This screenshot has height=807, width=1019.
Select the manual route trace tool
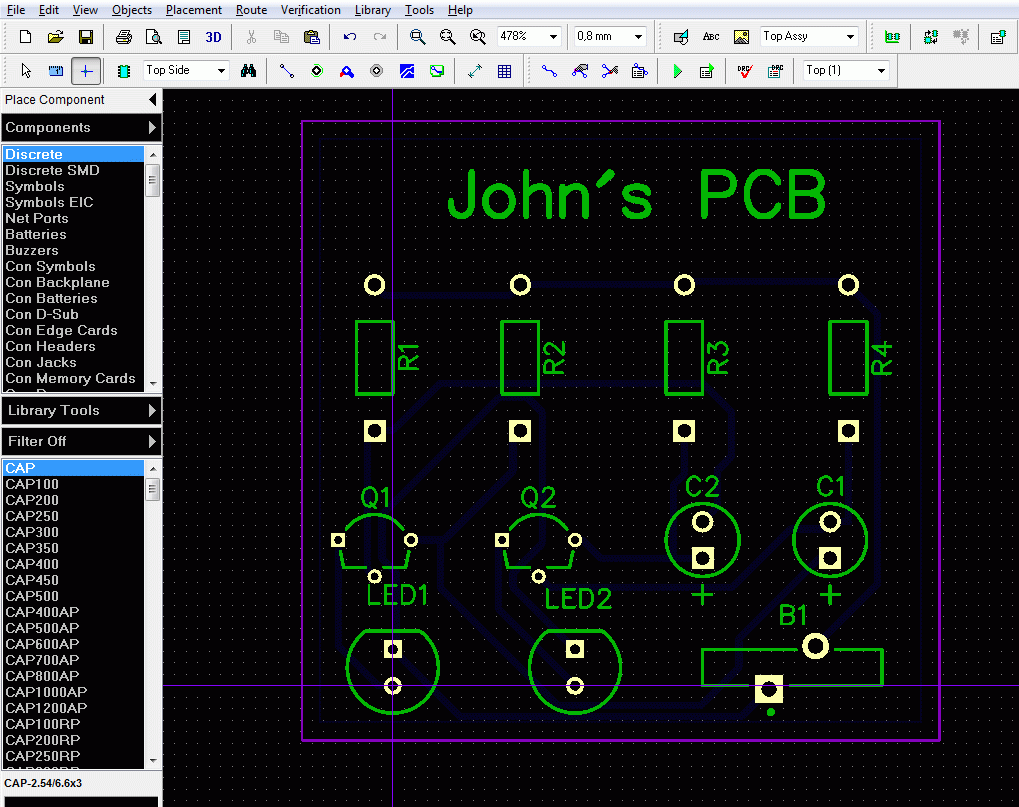pyautogui.click(x=549, y=70)
